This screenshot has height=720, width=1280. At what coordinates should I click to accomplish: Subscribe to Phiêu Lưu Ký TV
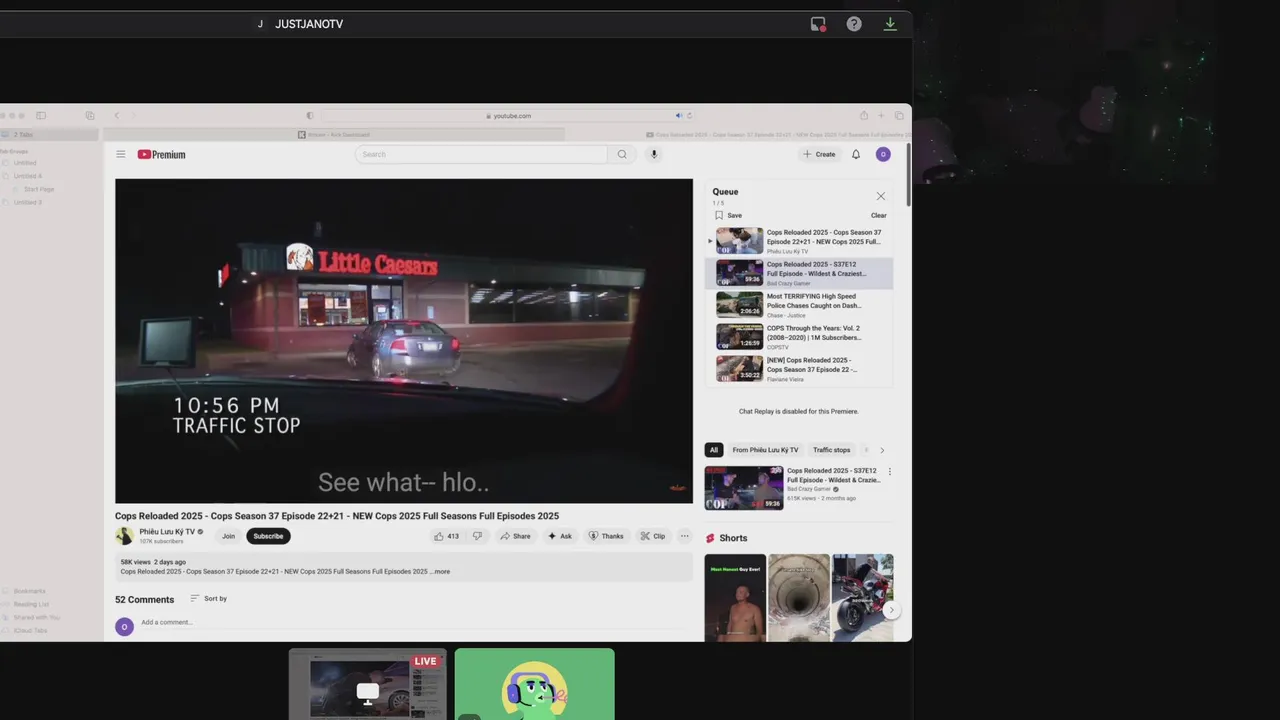(x=268, y=536)
